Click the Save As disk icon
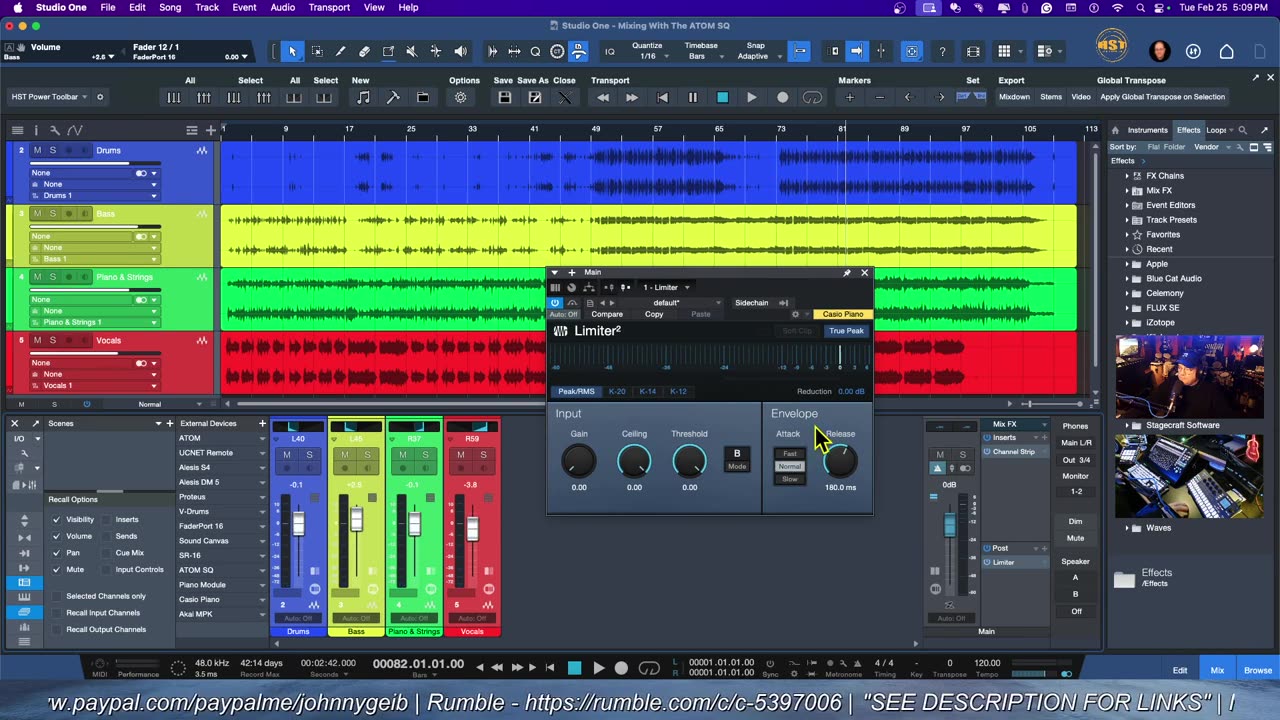The image size is (1280, 720). (x=535, y=97)
